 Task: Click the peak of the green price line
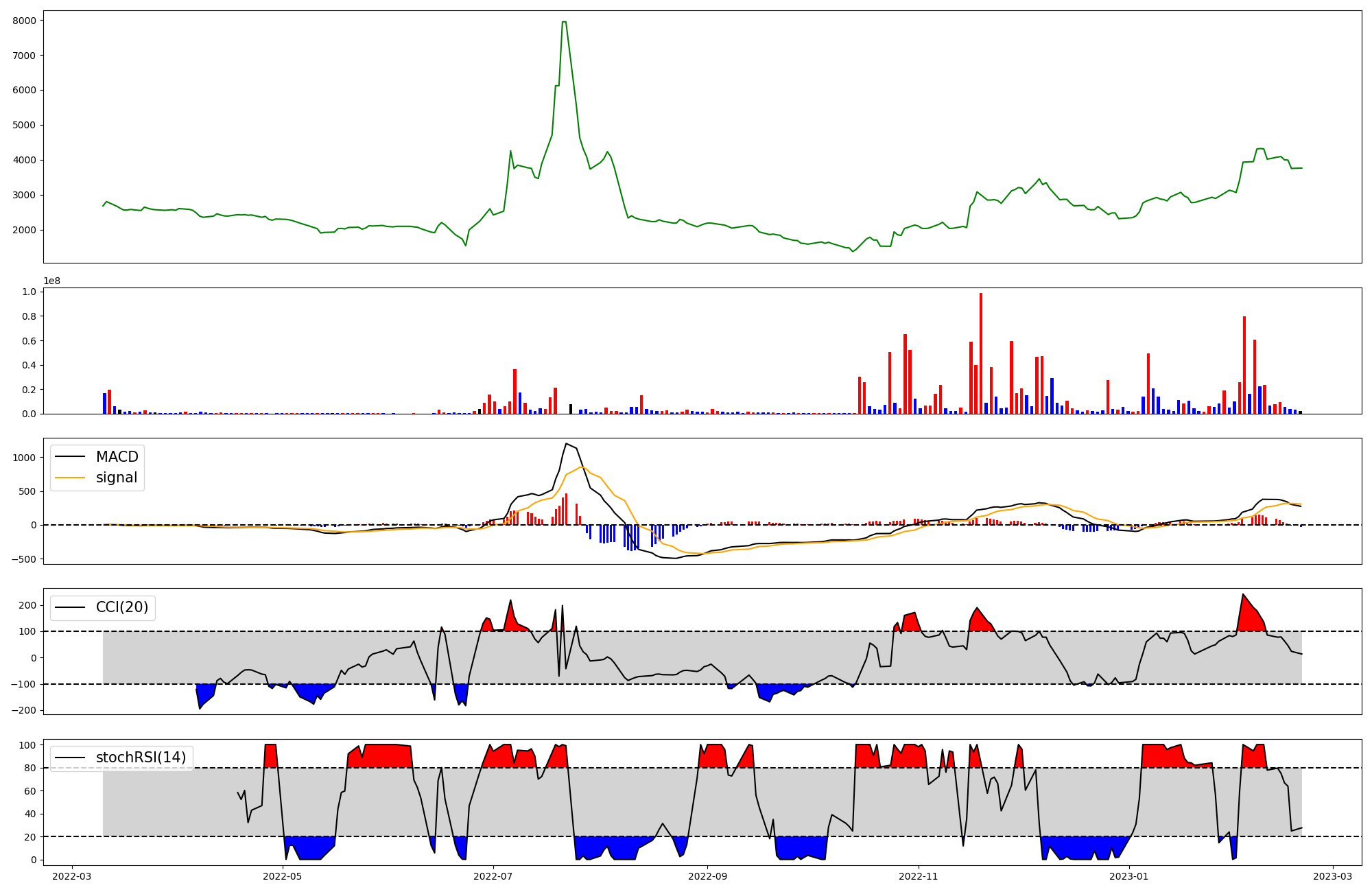click(563, 22)
